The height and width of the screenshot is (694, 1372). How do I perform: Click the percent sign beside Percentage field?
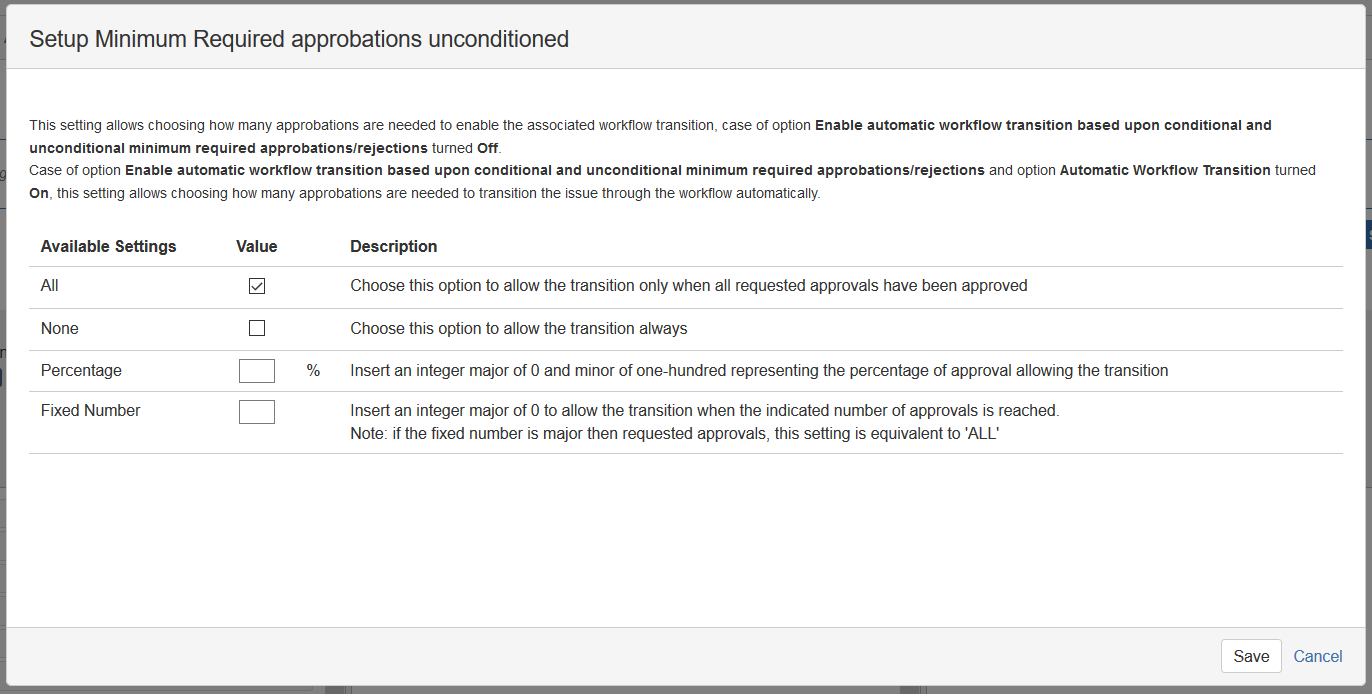point(313,371)
